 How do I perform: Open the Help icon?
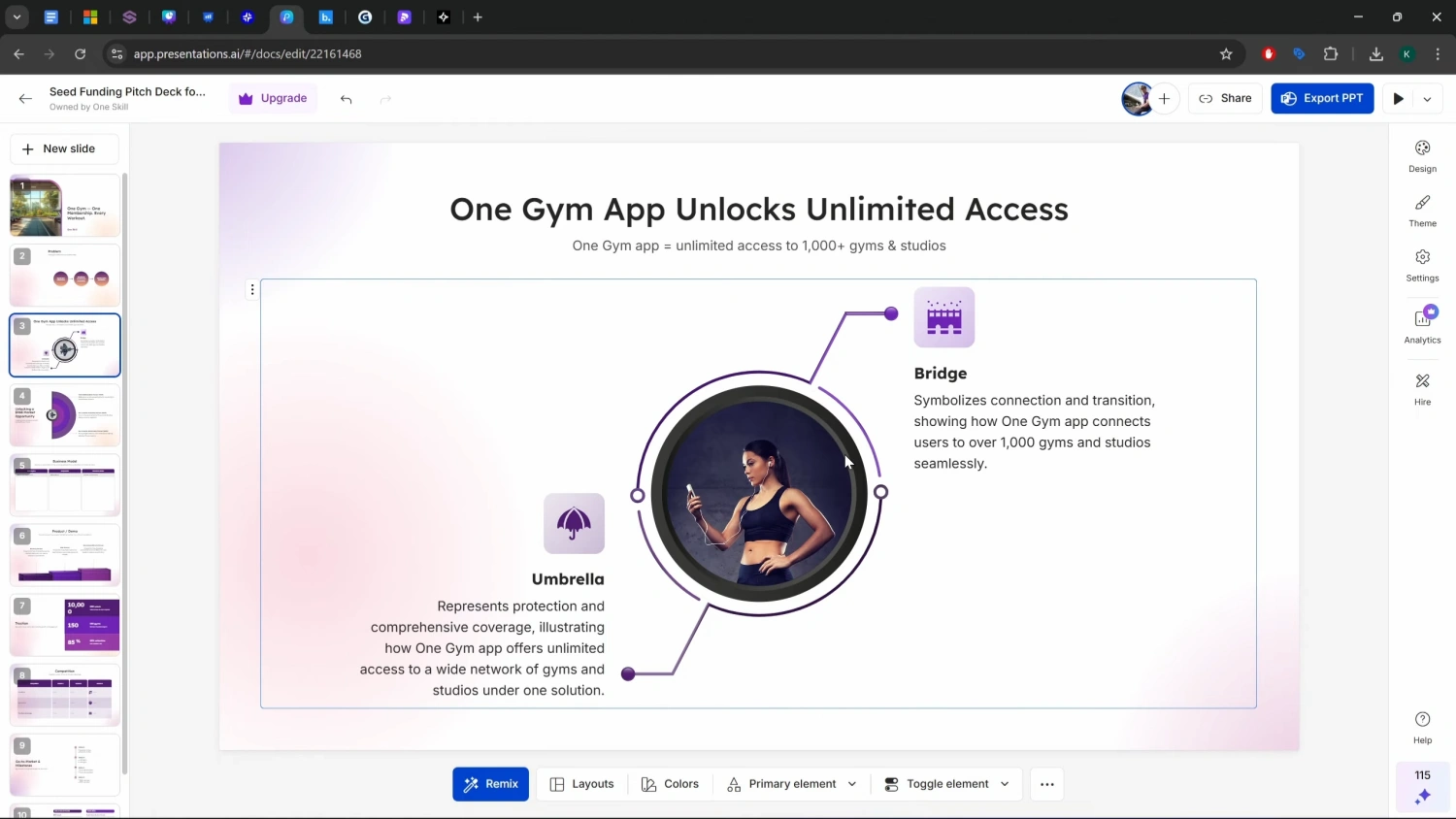pyautogui.click(x=1422, y=726)
